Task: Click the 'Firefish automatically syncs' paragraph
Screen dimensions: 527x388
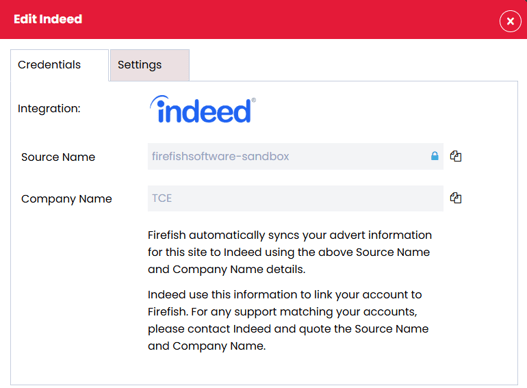Action: pyautogui.click(x=289, y=252)
